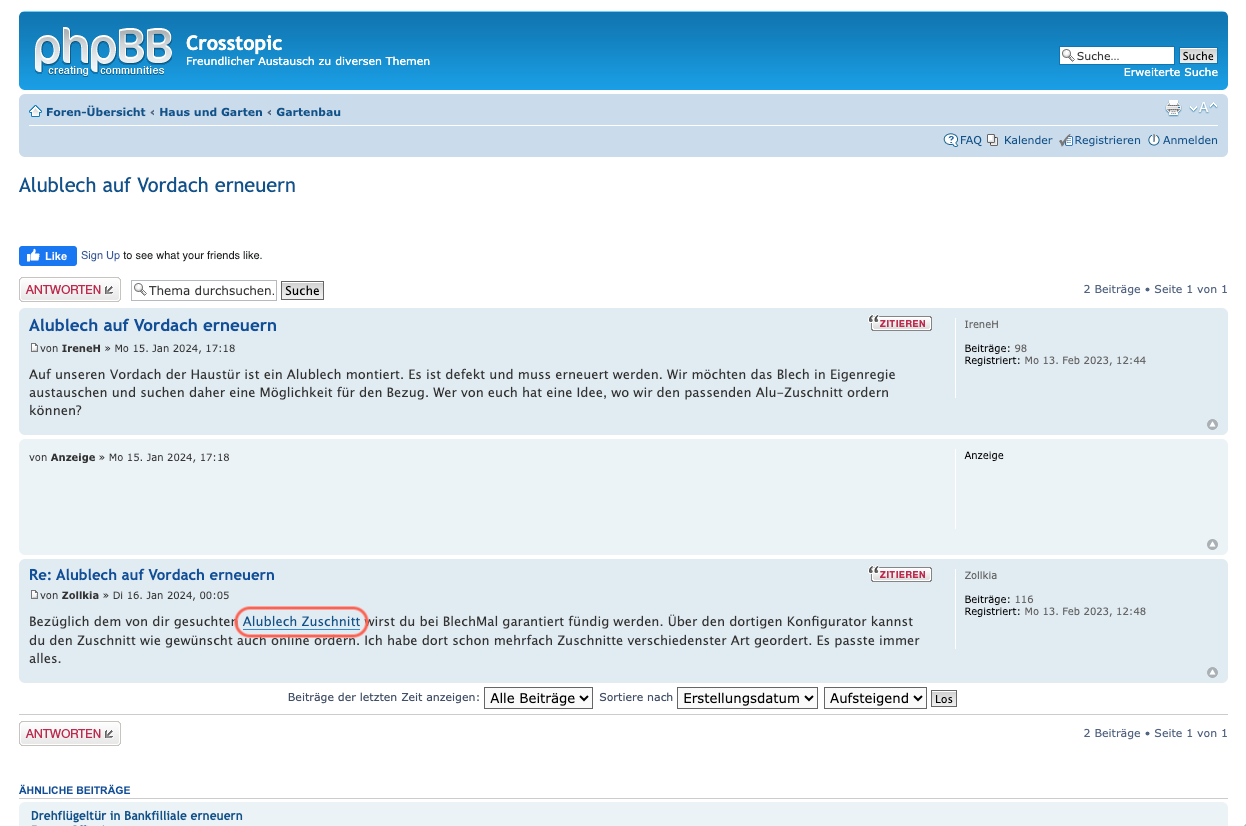Navigate to the Haus und Garten breadcrumb
The height and width of the screenshot is (826, 1246).
(211, 111)
